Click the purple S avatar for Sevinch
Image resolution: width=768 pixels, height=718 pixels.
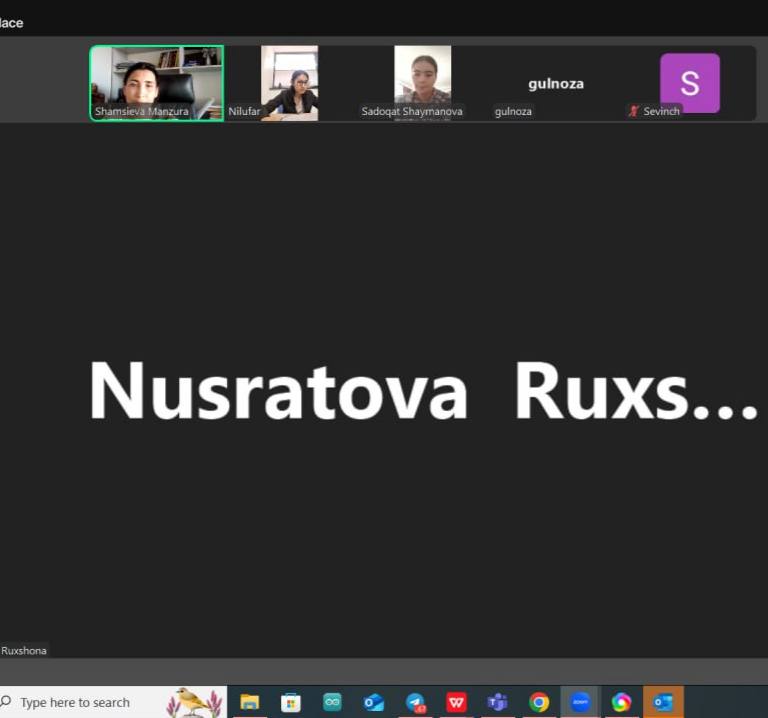(x=690, y=83)
